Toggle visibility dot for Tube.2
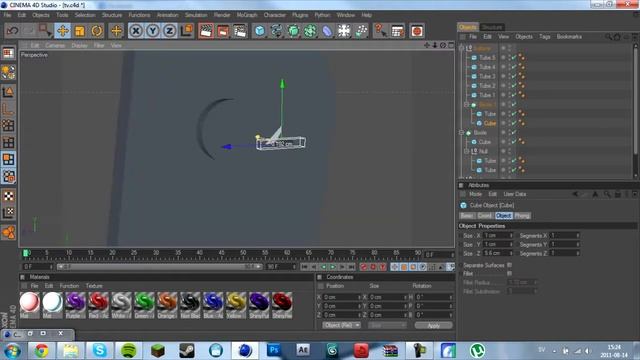The image size is (640, 360). (503, 86)
